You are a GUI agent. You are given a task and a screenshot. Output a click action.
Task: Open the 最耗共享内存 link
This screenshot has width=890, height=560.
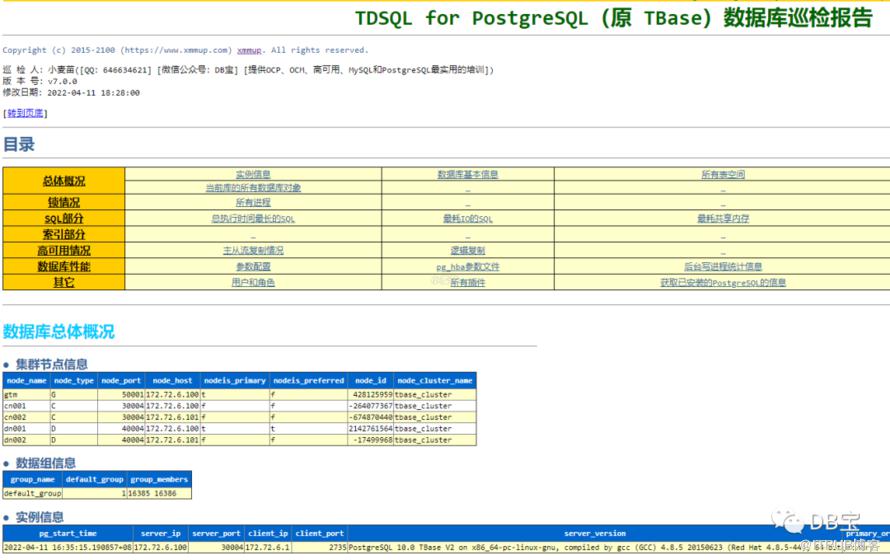point(722,219)
